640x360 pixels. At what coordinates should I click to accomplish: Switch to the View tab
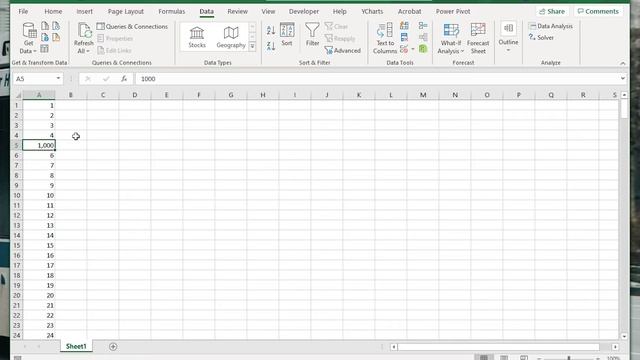tap(268, 11)
